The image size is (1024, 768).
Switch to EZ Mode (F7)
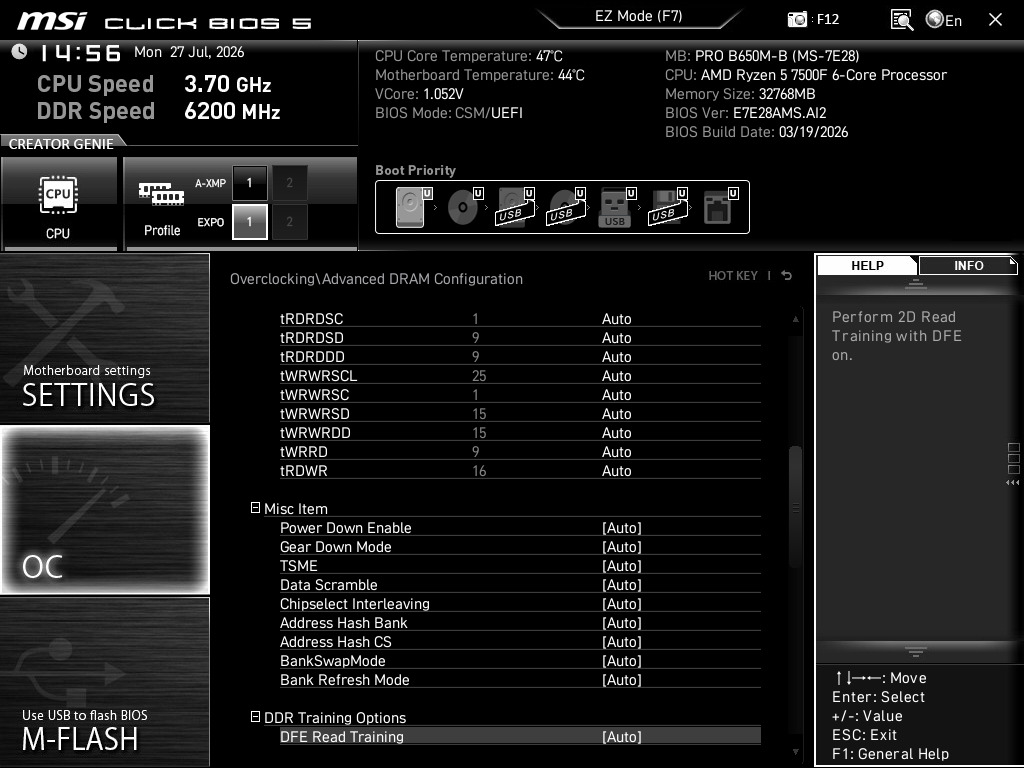[x=638, y=16]
